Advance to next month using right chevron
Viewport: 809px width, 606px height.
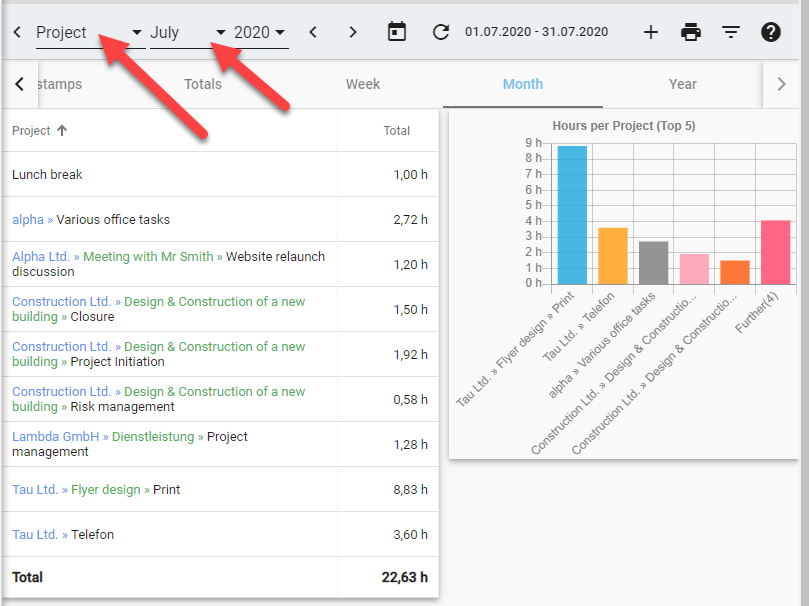coord(352,33)
